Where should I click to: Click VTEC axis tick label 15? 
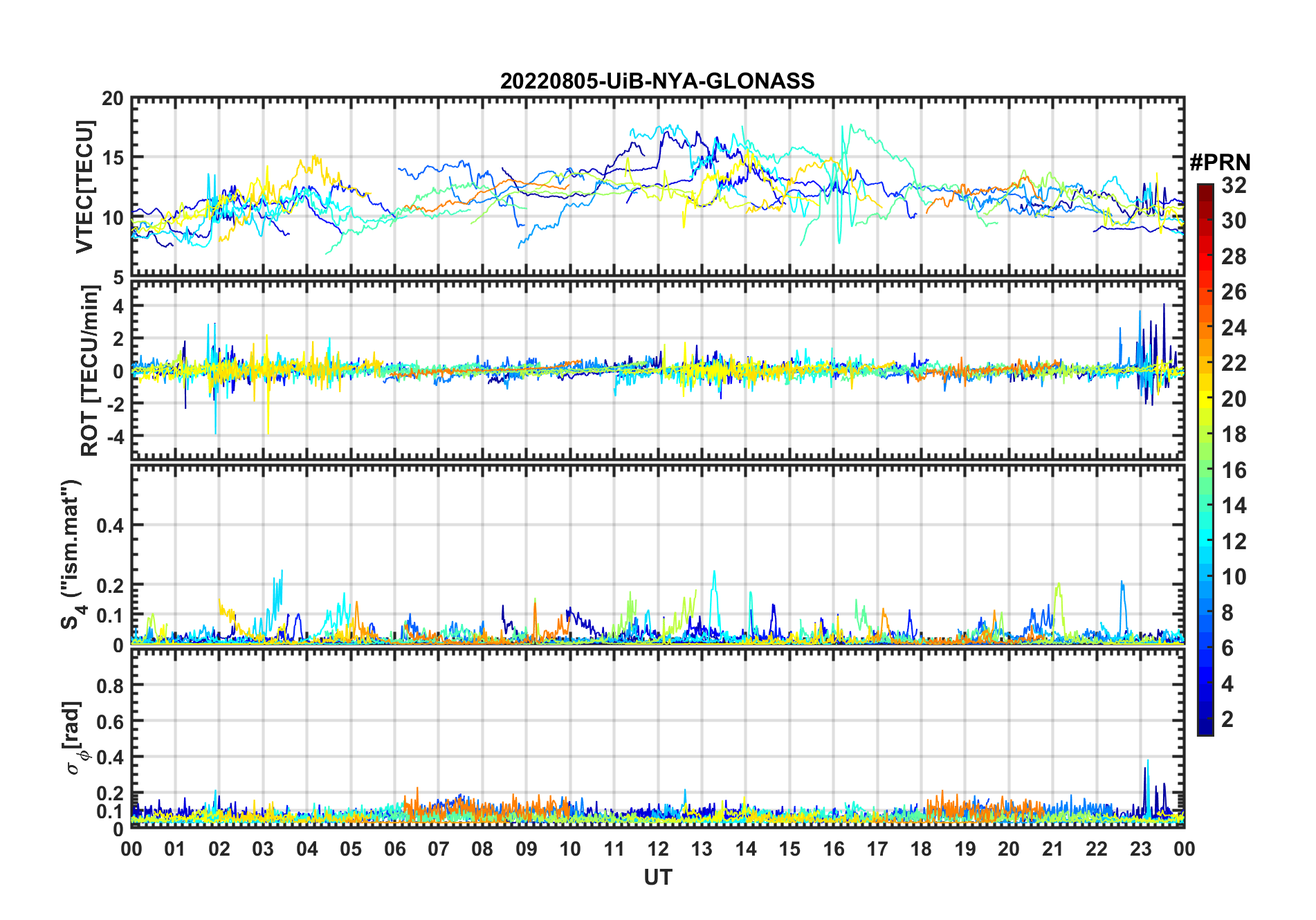(x=113, y=158)
